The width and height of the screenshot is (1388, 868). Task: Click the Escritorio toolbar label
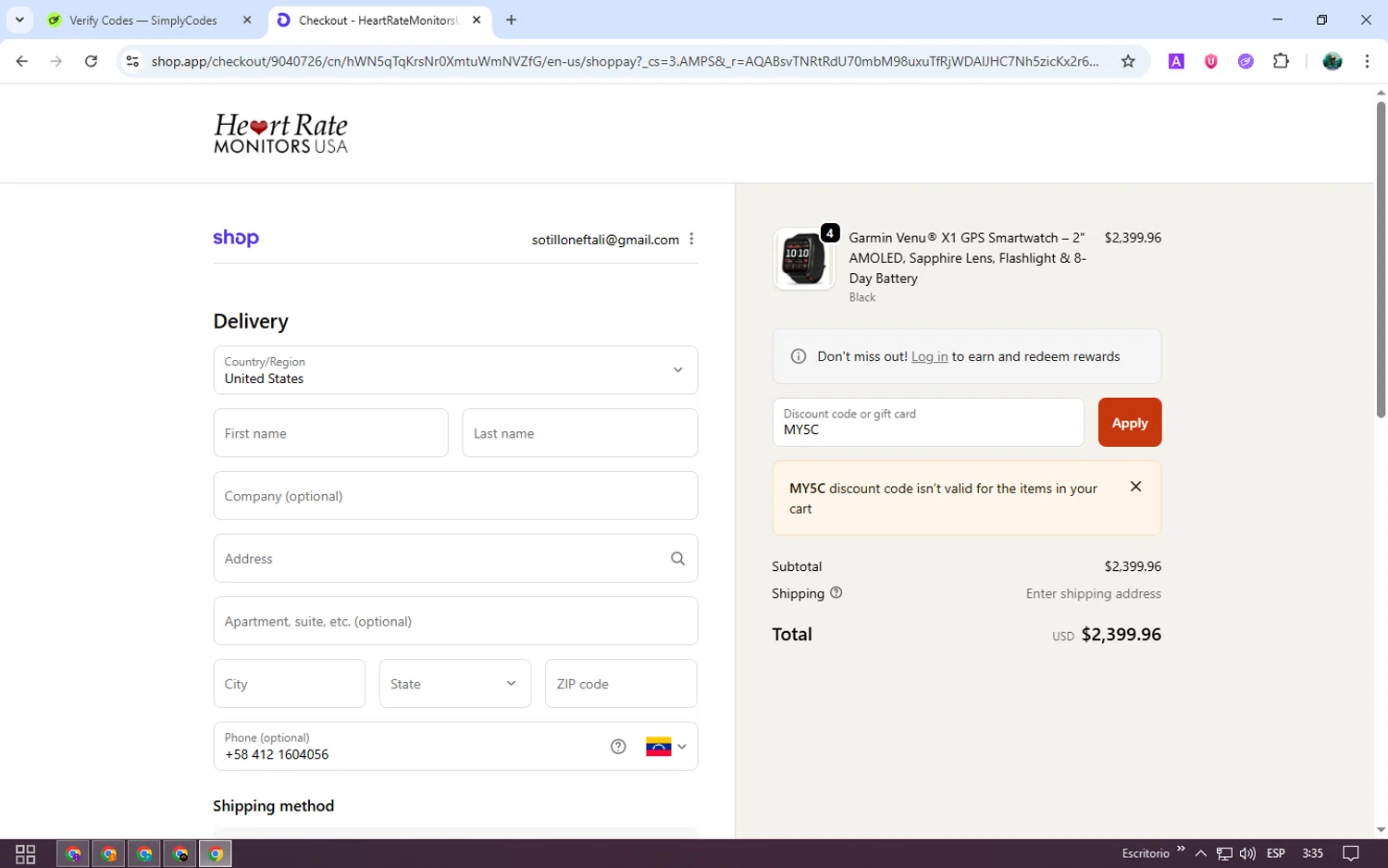point(1146,853)
